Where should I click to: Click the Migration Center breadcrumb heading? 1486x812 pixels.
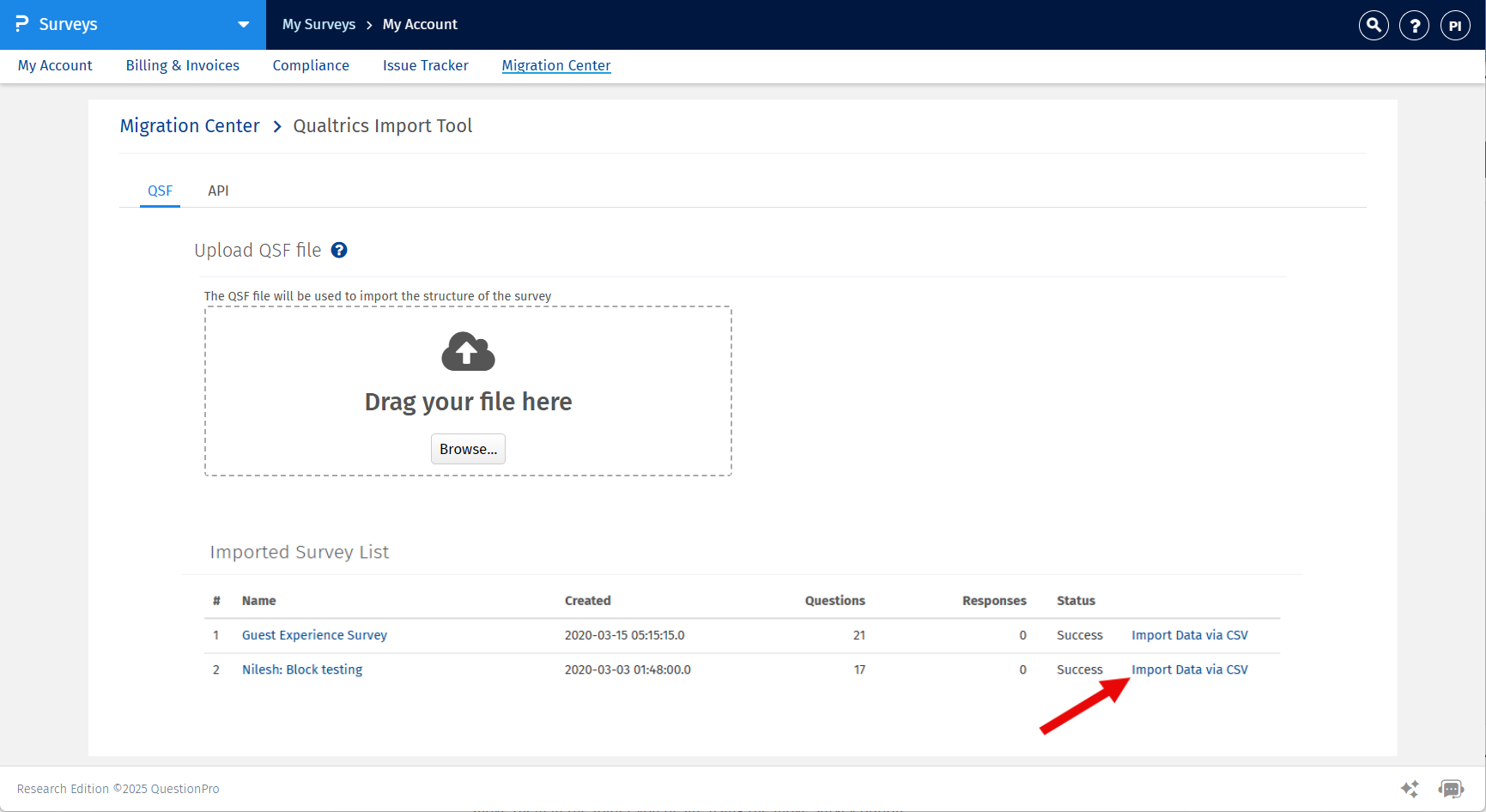pyautogui.click(x=190, y=126)
